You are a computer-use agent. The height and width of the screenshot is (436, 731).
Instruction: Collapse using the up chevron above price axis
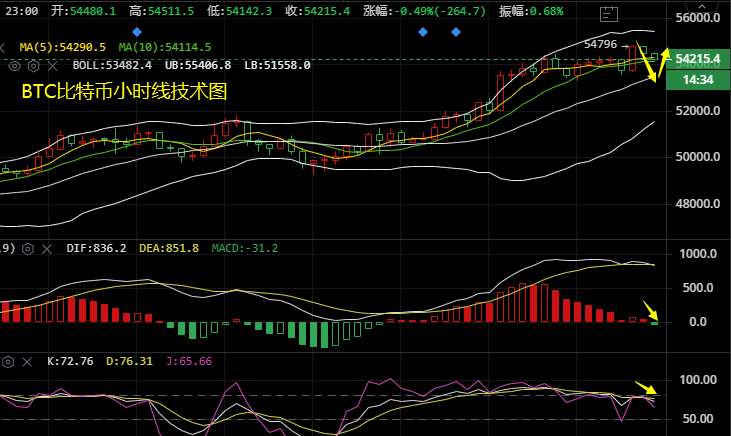[702, 7]
